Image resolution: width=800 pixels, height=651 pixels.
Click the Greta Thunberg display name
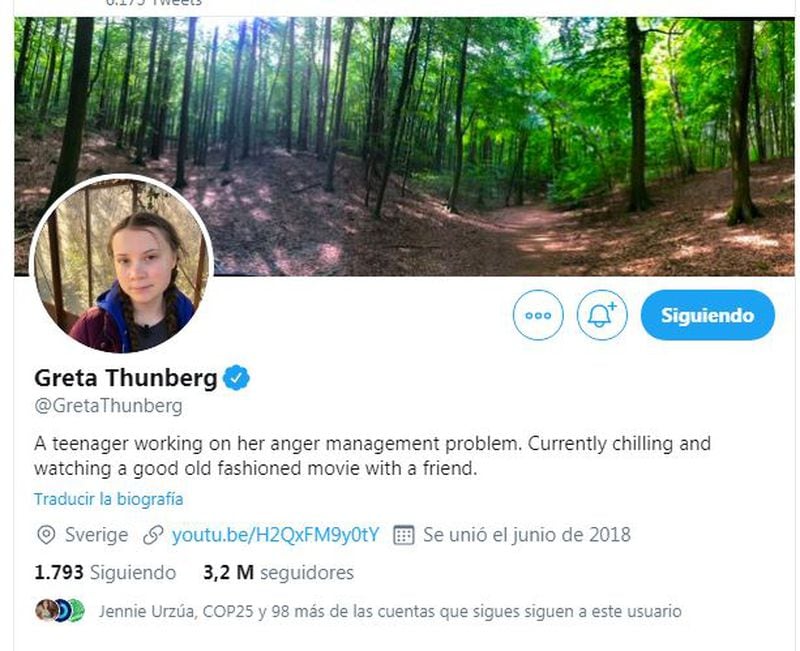point(126,378)
